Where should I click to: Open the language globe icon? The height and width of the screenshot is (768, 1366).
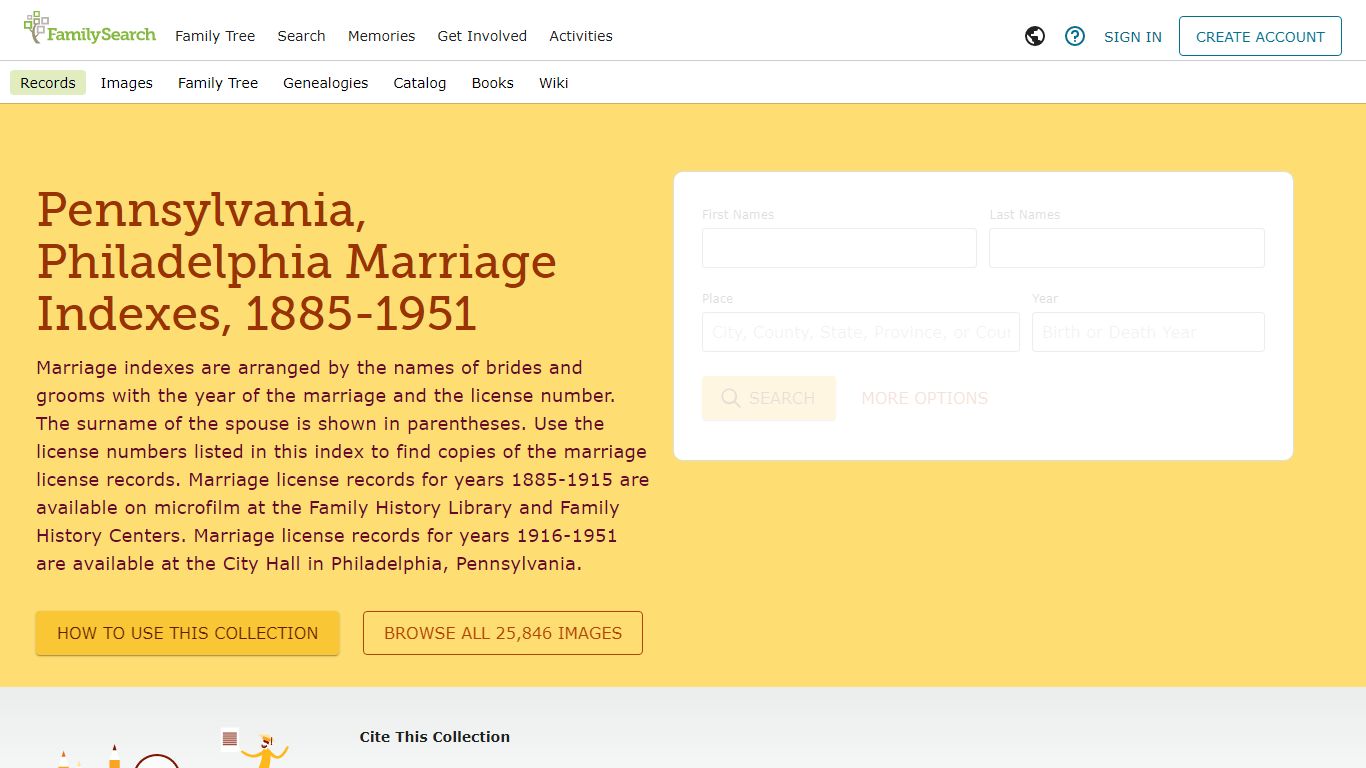1035,36
